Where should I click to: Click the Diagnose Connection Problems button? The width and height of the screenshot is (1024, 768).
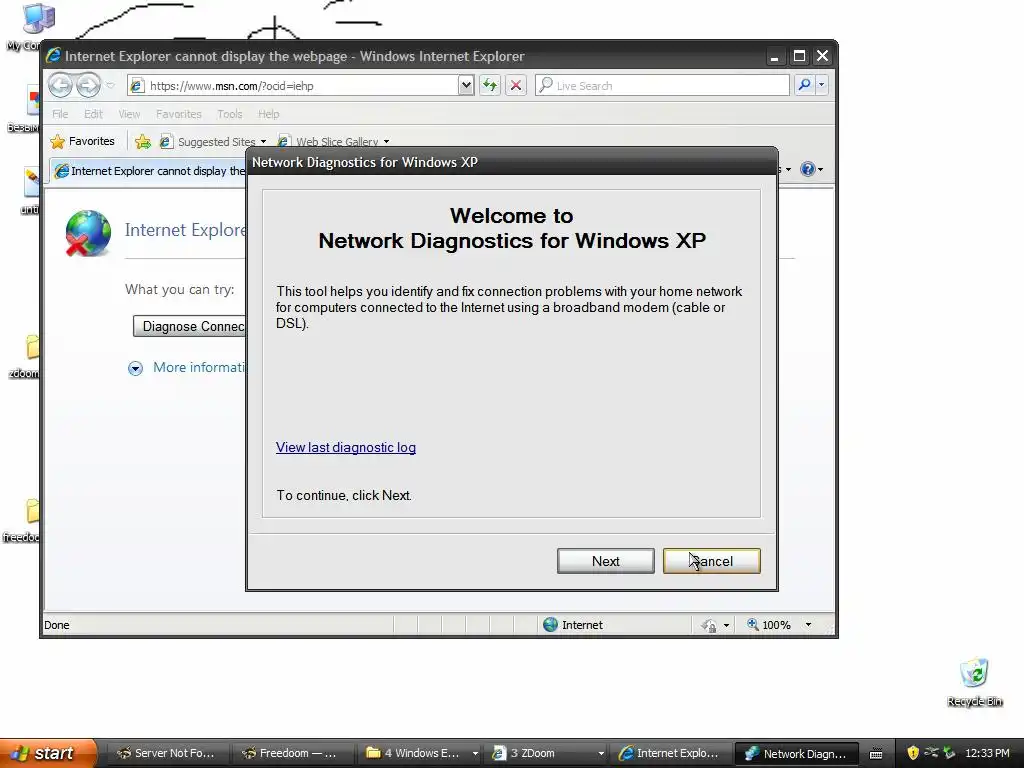(x=189, y=327)
